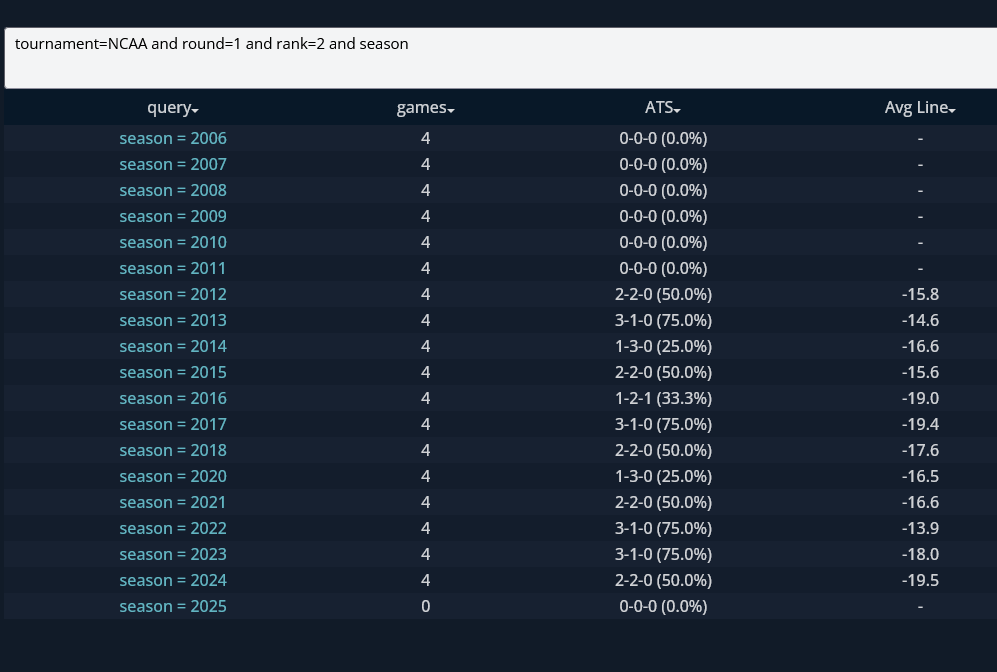The image size is (997, 672).
Task: Open the season = 2015 link
Action: pos(173,373)
